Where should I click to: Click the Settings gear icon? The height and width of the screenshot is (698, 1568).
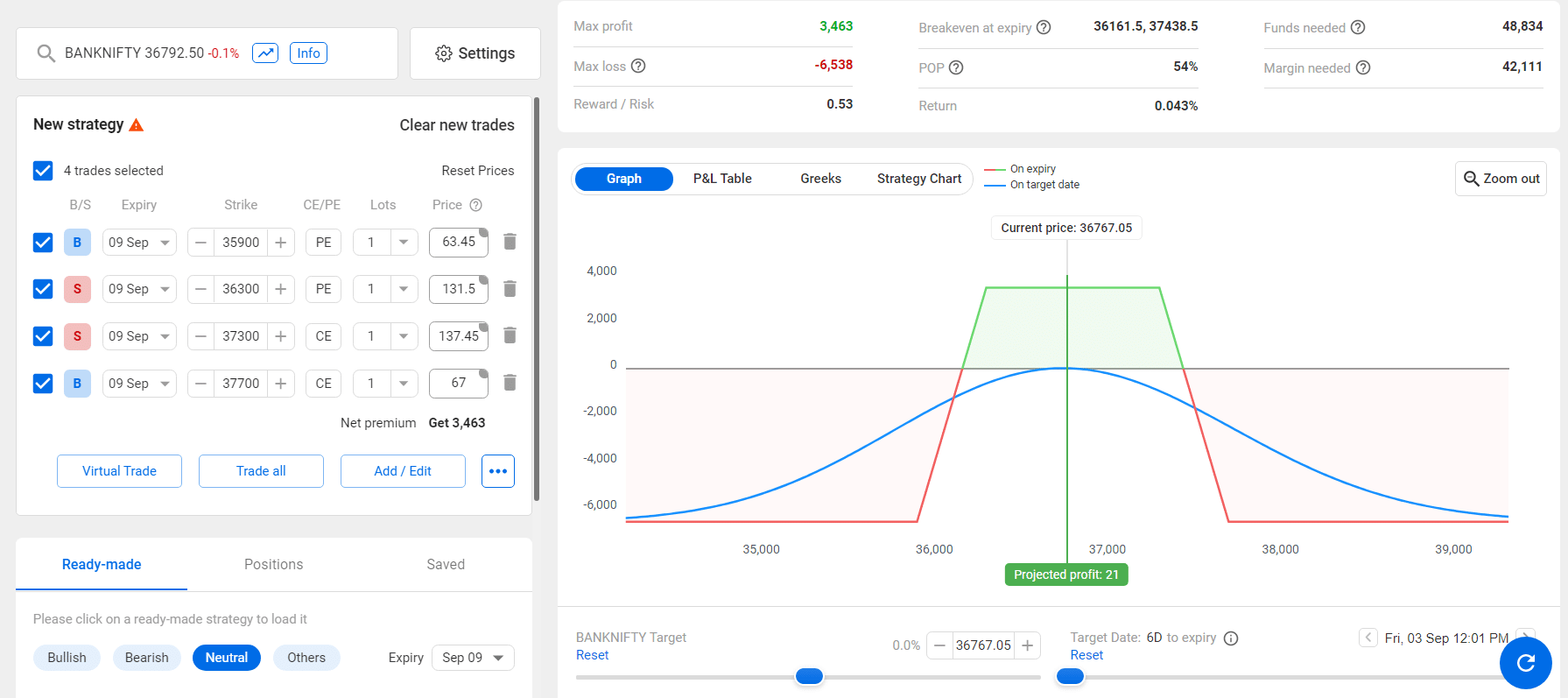(444, 53)
